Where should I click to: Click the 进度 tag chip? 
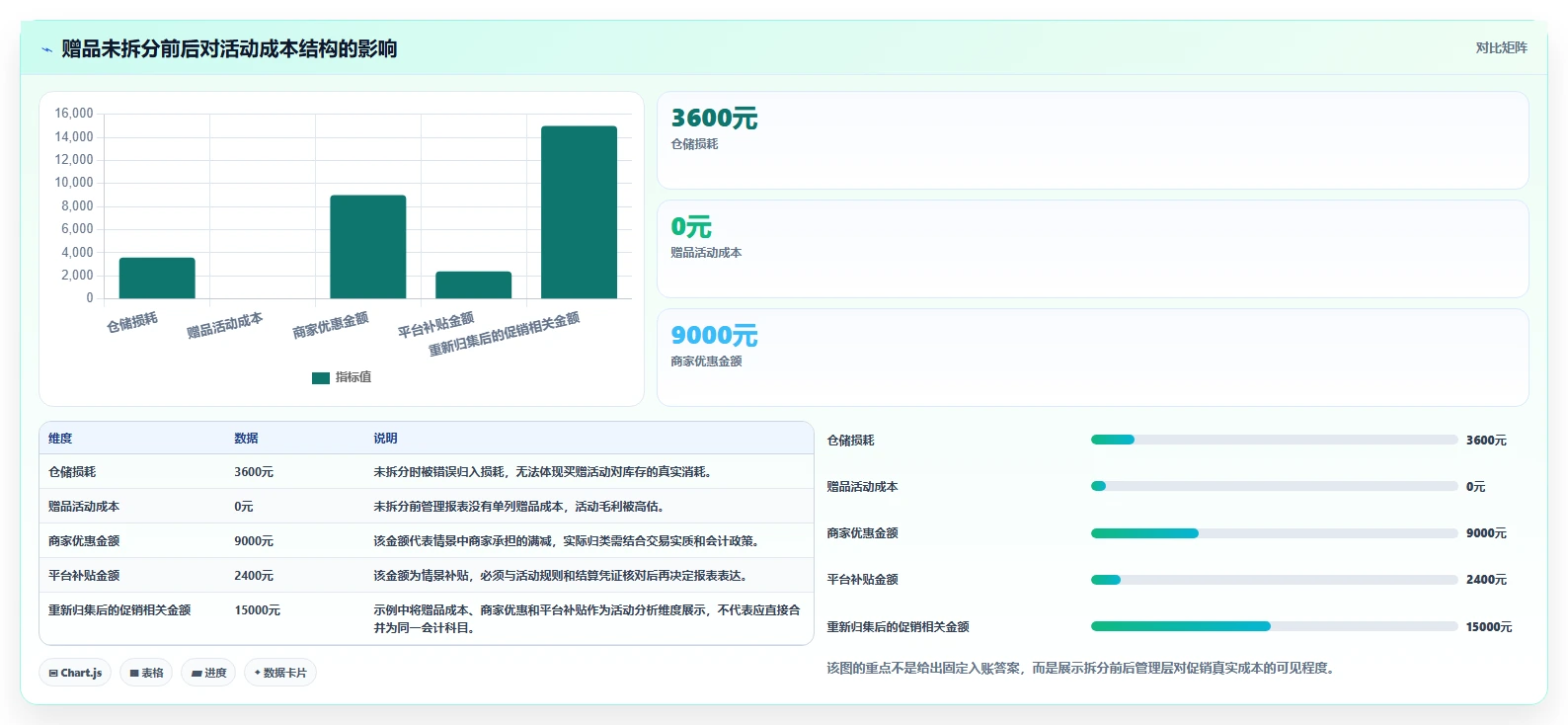[208, 673]
